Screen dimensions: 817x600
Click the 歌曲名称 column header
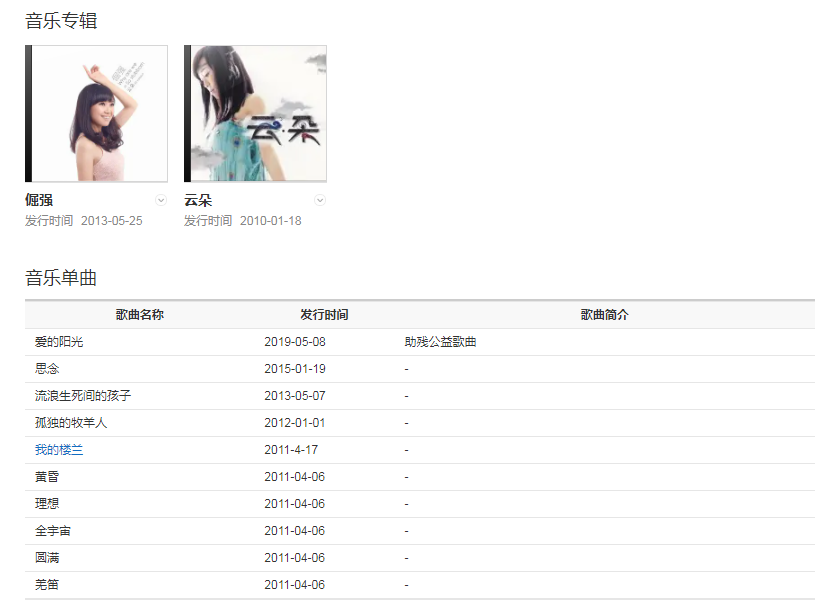[x=140, y=315]
